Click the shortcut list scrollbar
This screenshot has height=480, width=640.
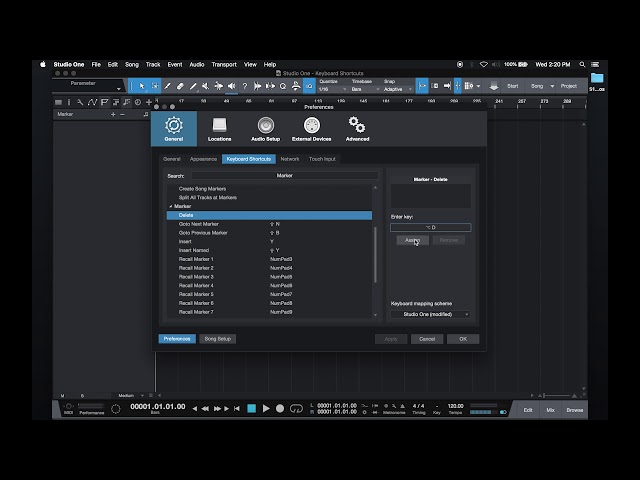coord(375,255)
